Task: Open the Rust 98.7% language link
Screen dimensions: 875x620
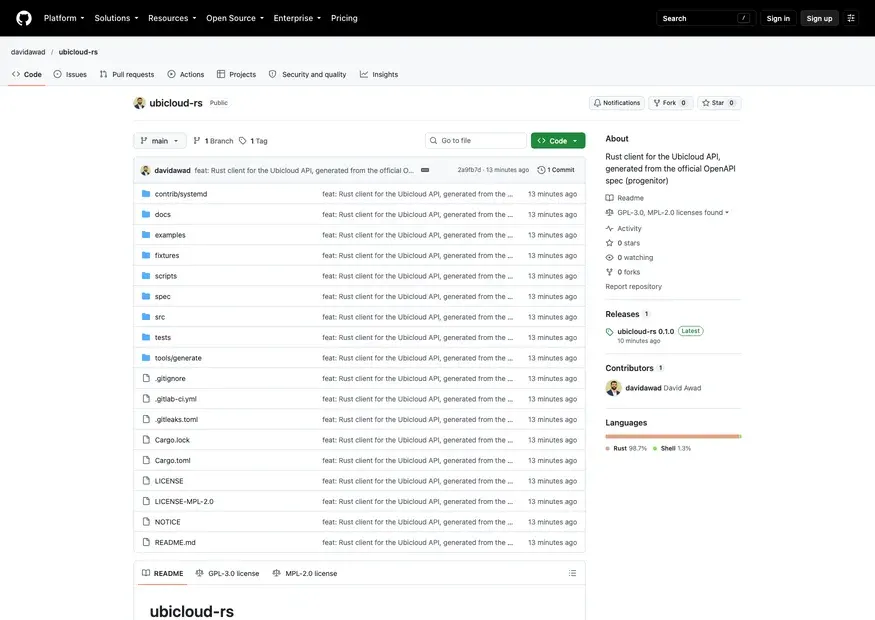Action: pyautogui.click(x=626, y=449)
